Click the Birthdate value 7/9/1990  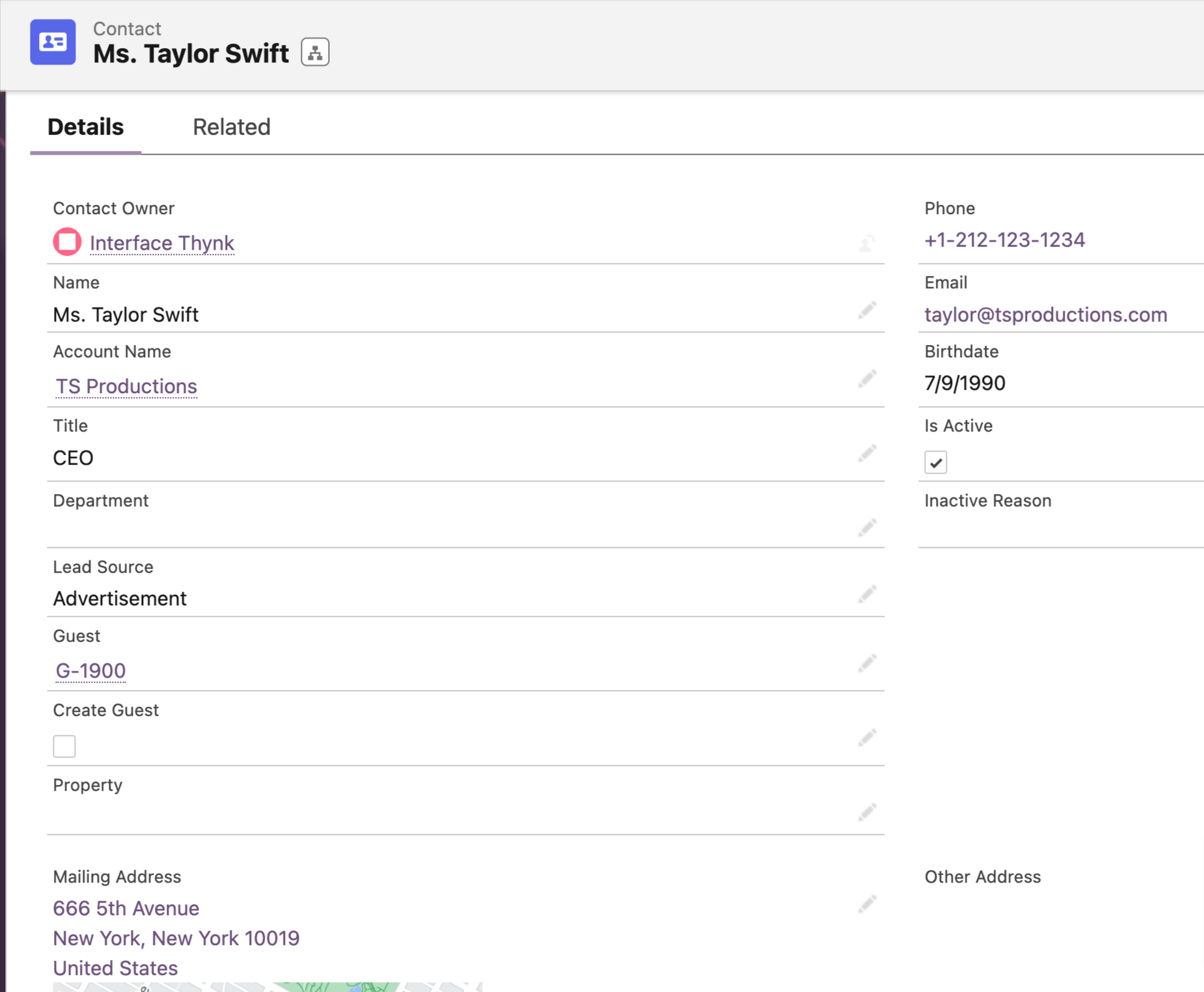click(x=965, y=383)
